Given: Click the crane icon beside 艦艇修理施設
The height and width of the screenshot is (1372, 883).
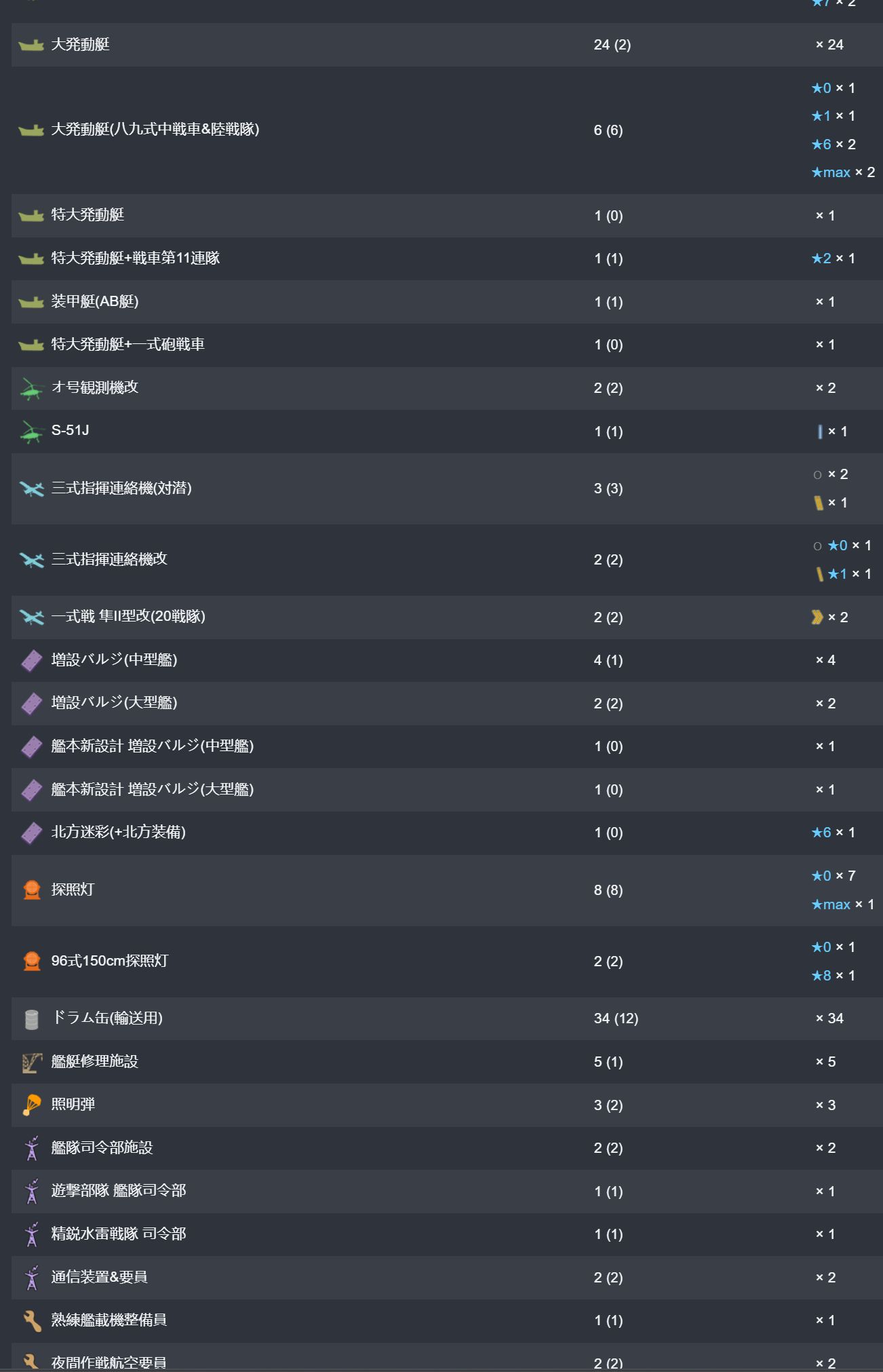Looking at the screenshot, I should click(x=31, y=1062).
